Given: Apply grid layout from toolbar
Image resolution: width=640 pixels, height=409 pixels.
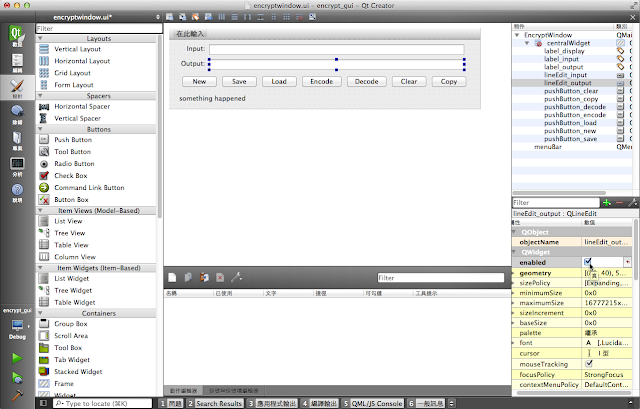Looking at the screenshot, I should tap(287, 17).
